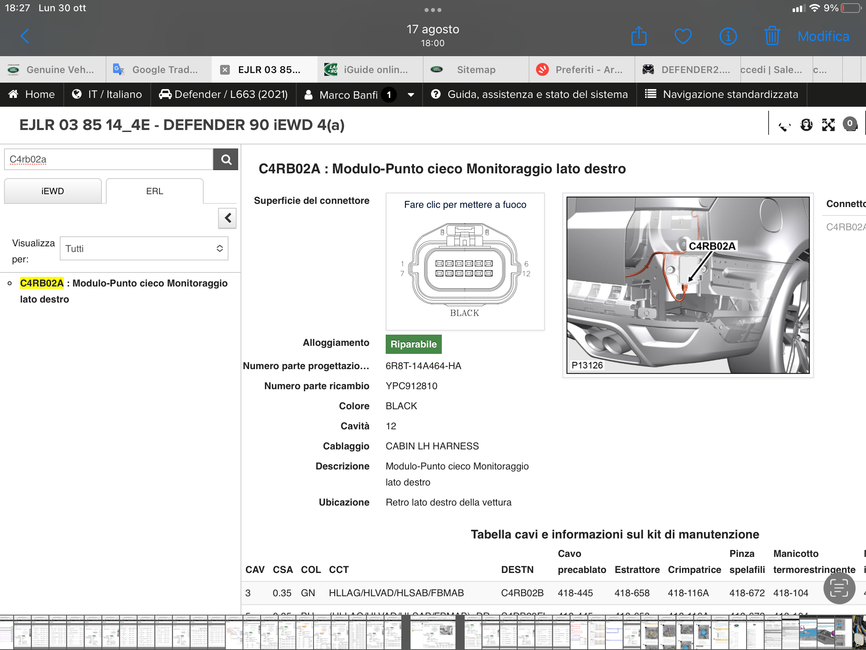
Task: Click the 418-658 Estrattore cell
Action: (632, 593)
